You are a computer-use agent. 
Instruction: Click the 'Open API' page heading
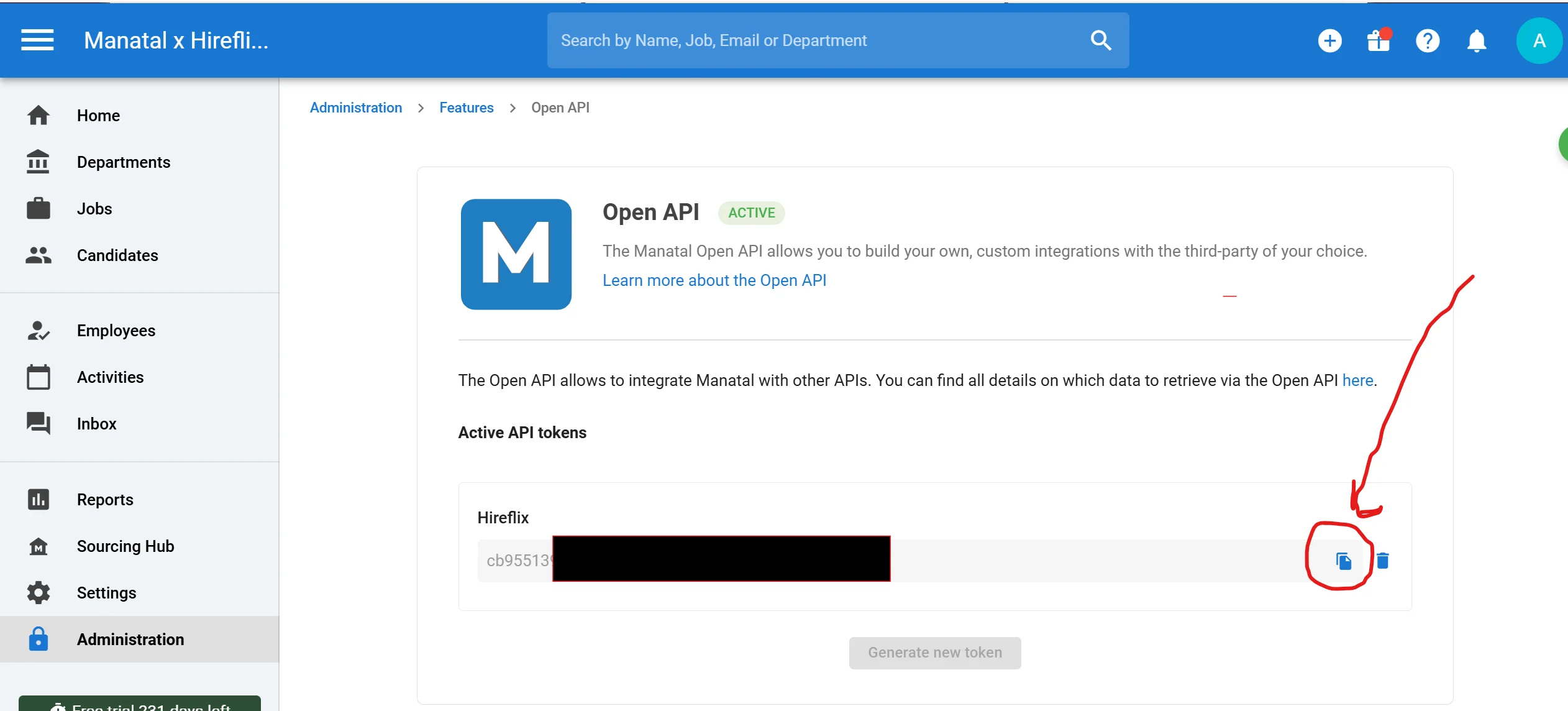[650, 213]
